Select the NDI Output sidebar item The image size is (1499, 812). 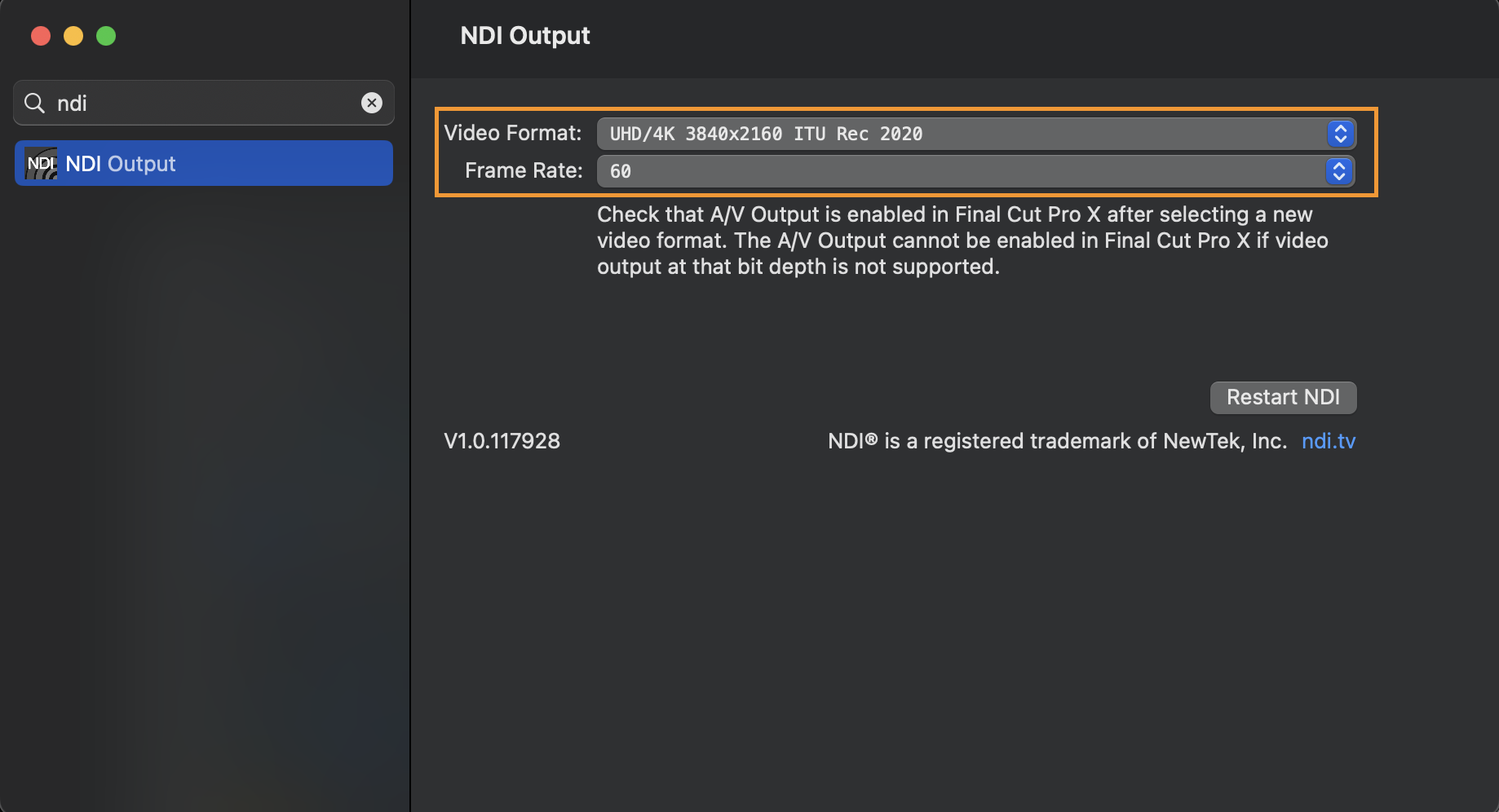[x=204, y=164]
